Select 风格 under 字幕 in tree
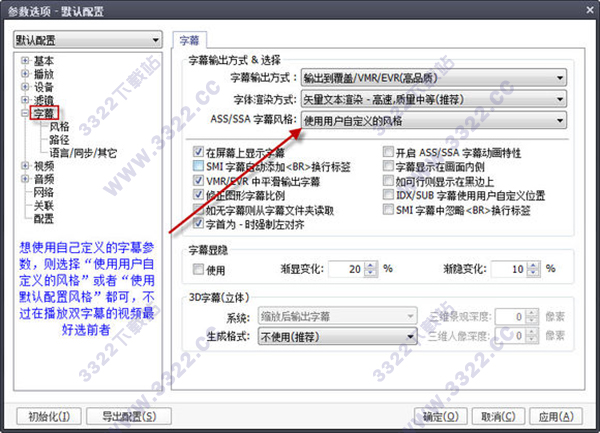 click(59, 127)
